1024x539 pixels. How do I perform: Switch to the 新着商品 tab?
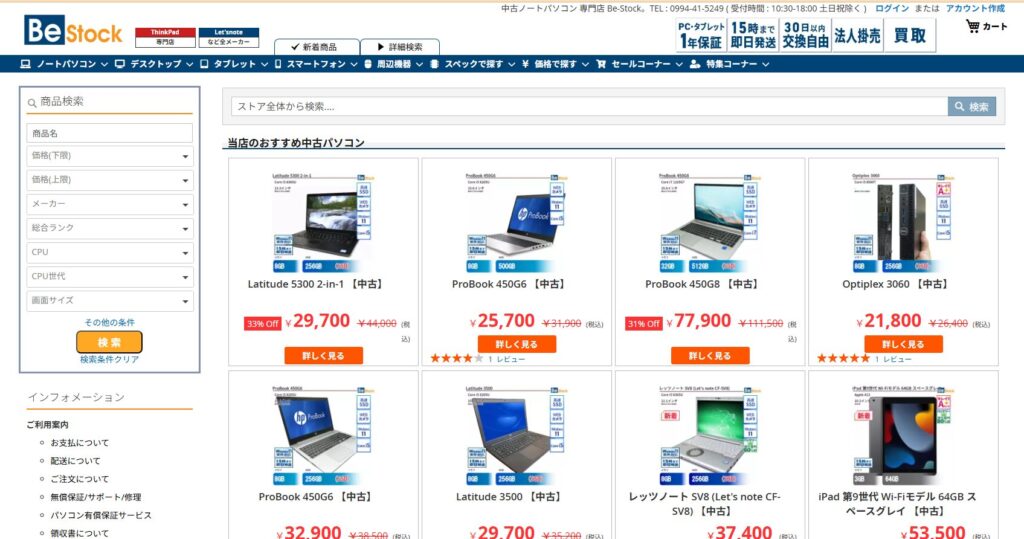click(317, 47)
